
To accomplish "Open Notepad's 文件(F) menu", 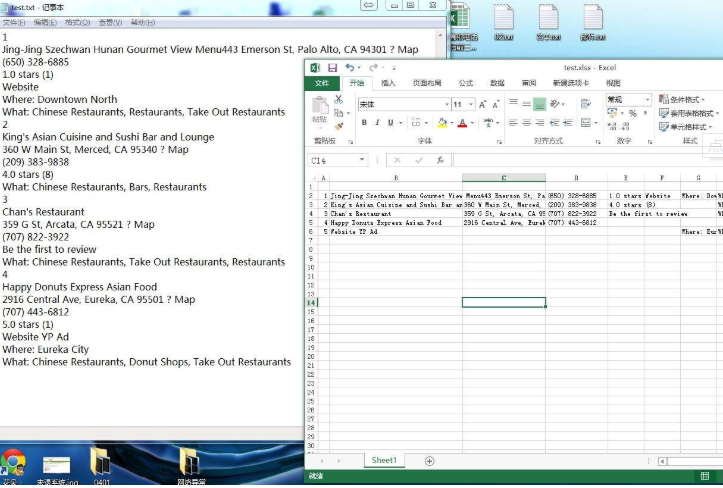I will 14,23.
